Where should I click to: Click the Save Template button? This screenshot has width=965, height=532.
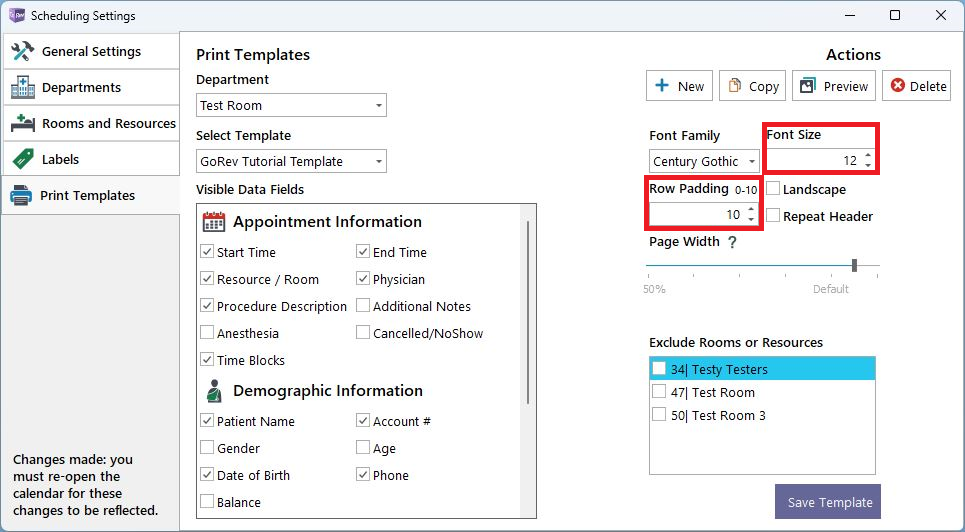(828, 502)
